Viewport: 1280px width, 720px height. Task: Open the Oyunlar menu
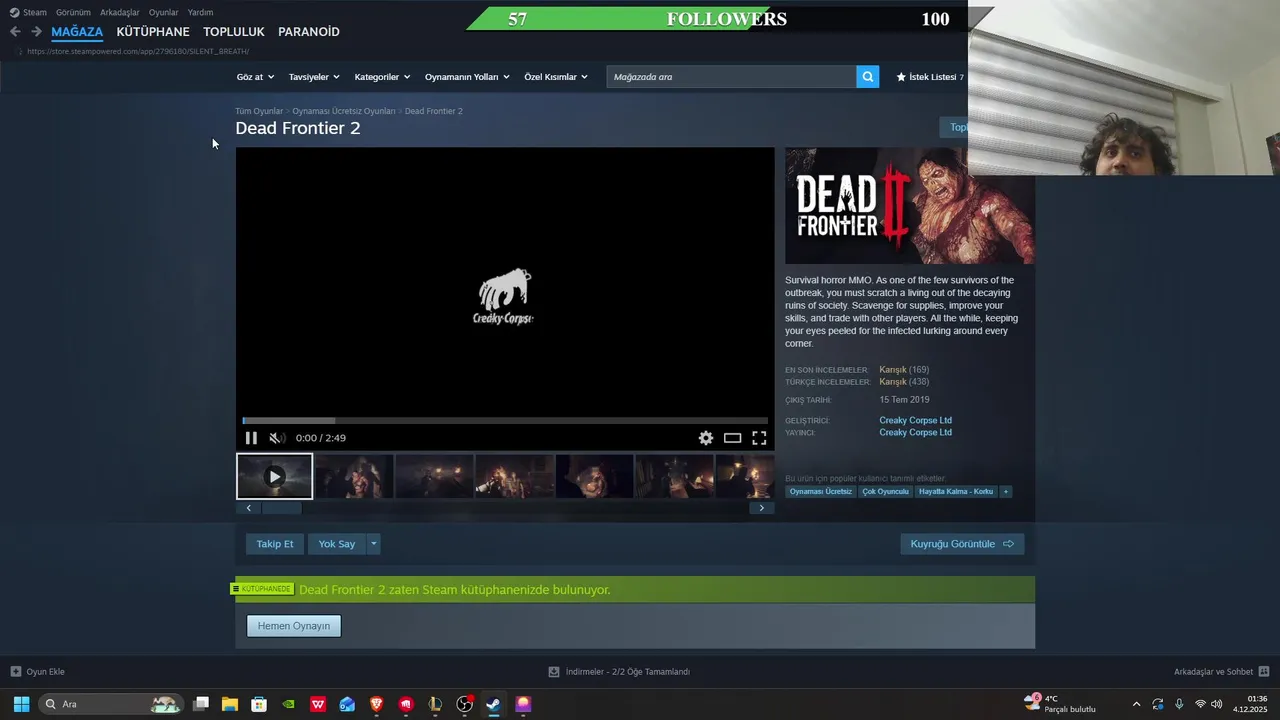click(164, 12)
